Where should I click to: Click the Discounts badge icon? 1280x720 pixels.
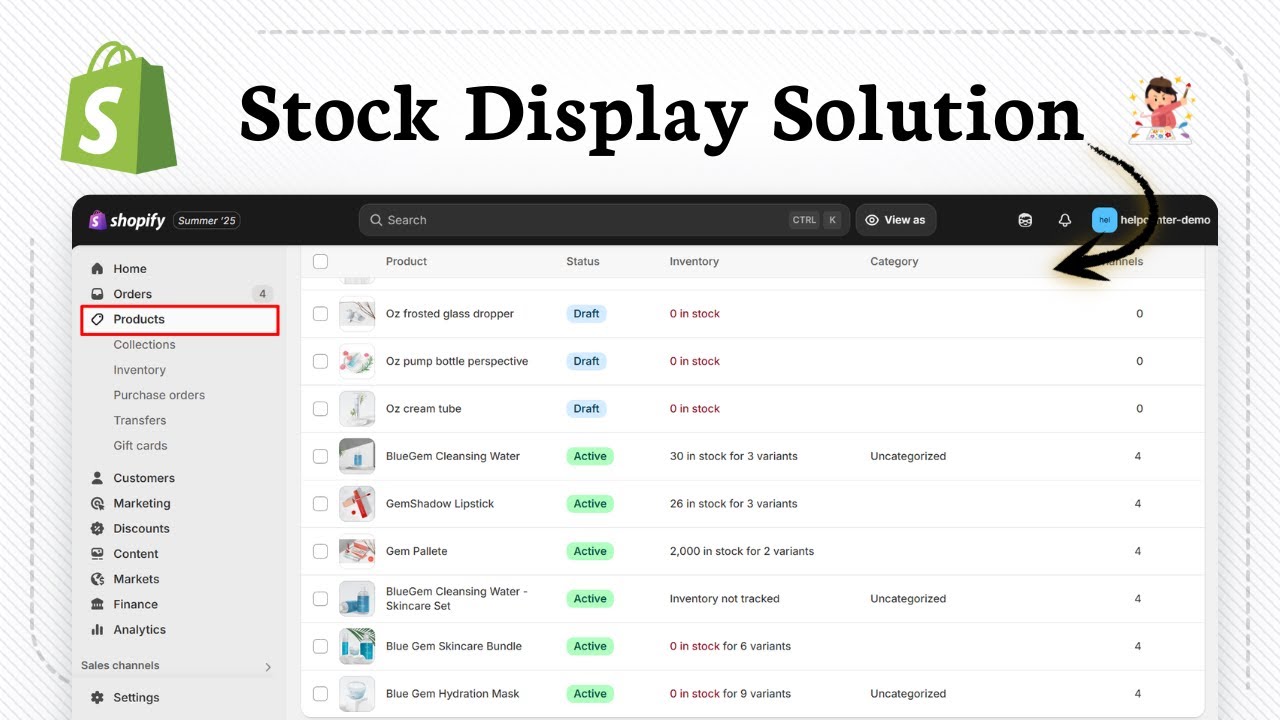click(x=97, y=529)
